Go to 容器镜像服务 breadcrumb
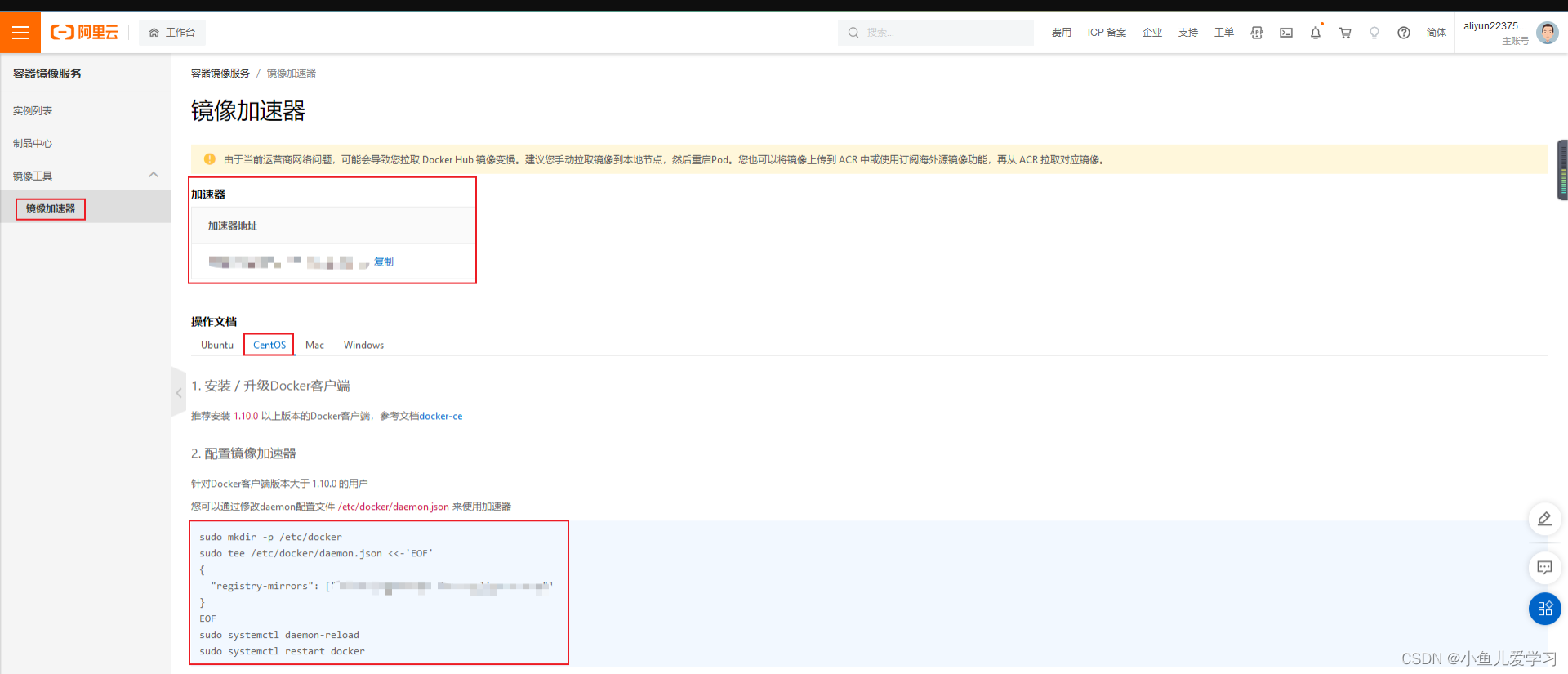 [220, 74]
